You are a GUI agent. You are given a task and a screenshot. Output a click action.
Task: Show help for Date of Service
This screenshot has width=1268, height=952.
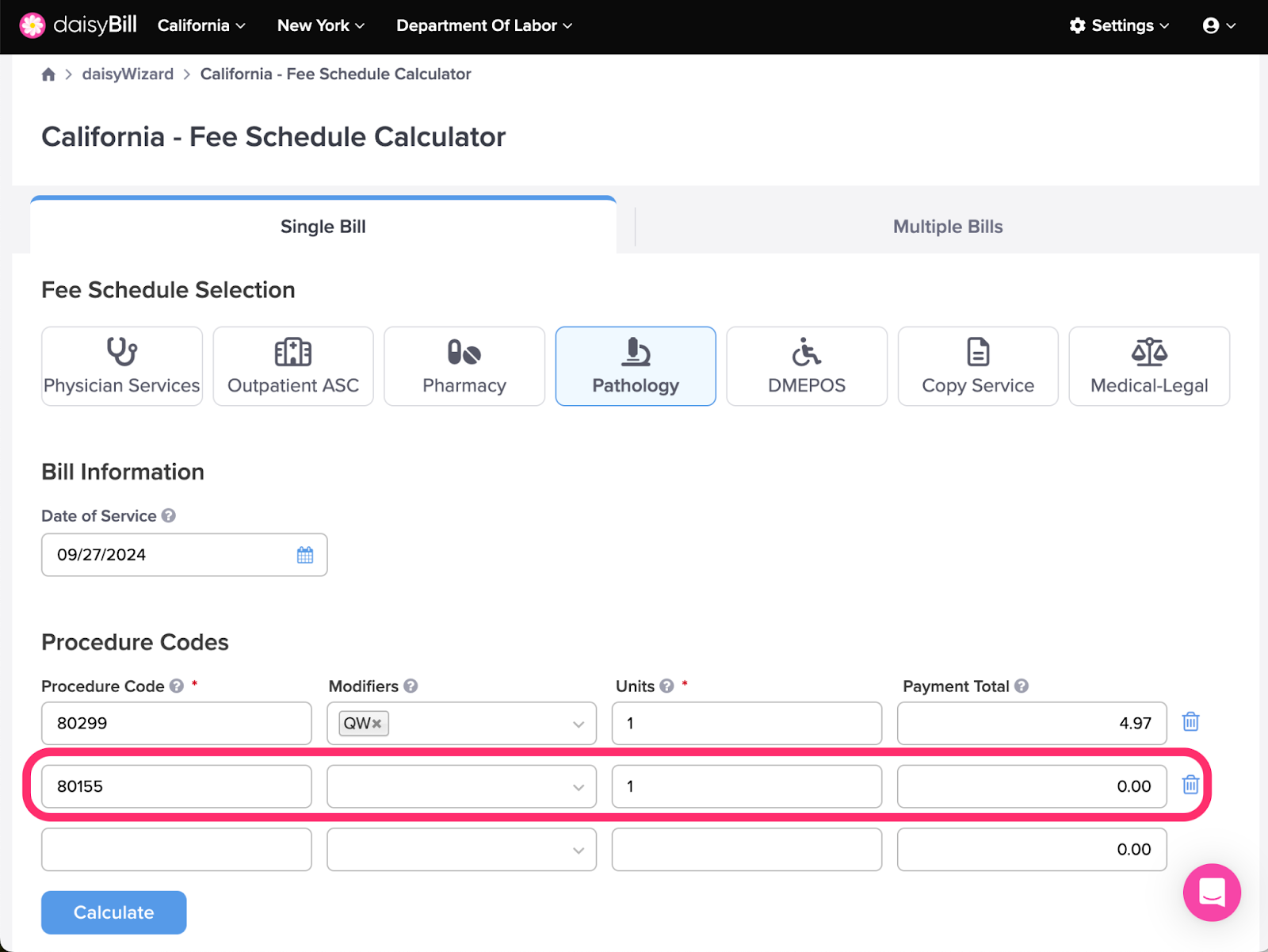pyautogui.click(x=169, y=516)
